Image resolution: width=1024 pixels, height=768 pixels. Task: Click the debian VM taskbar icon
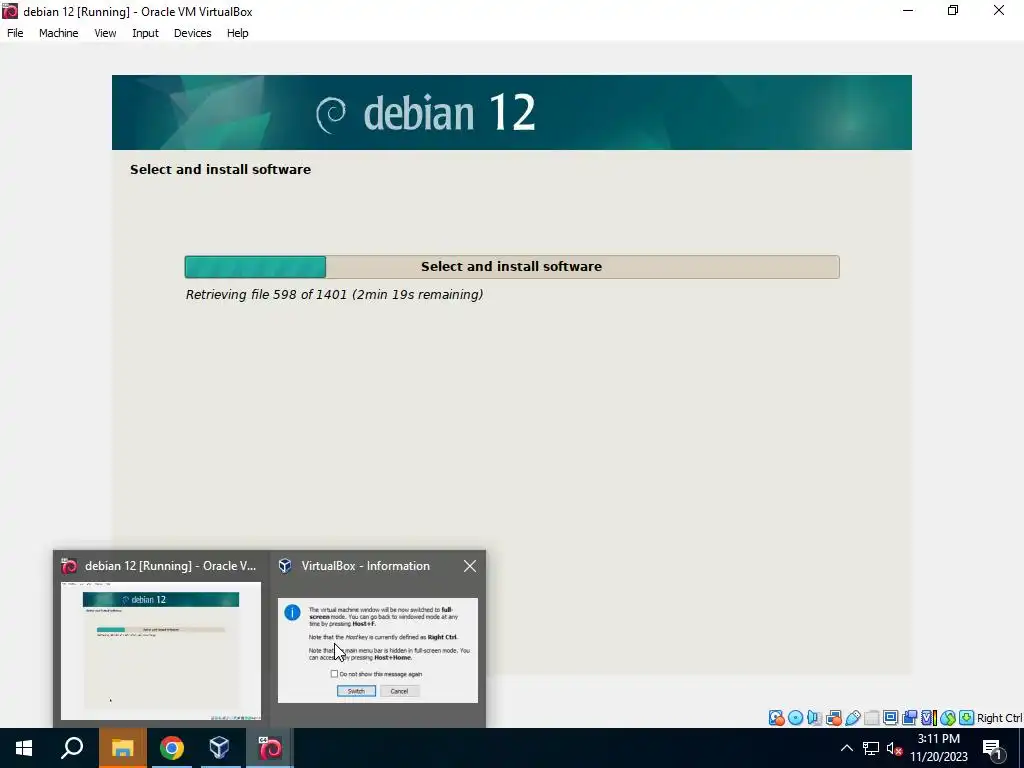(x=270, y=748)
